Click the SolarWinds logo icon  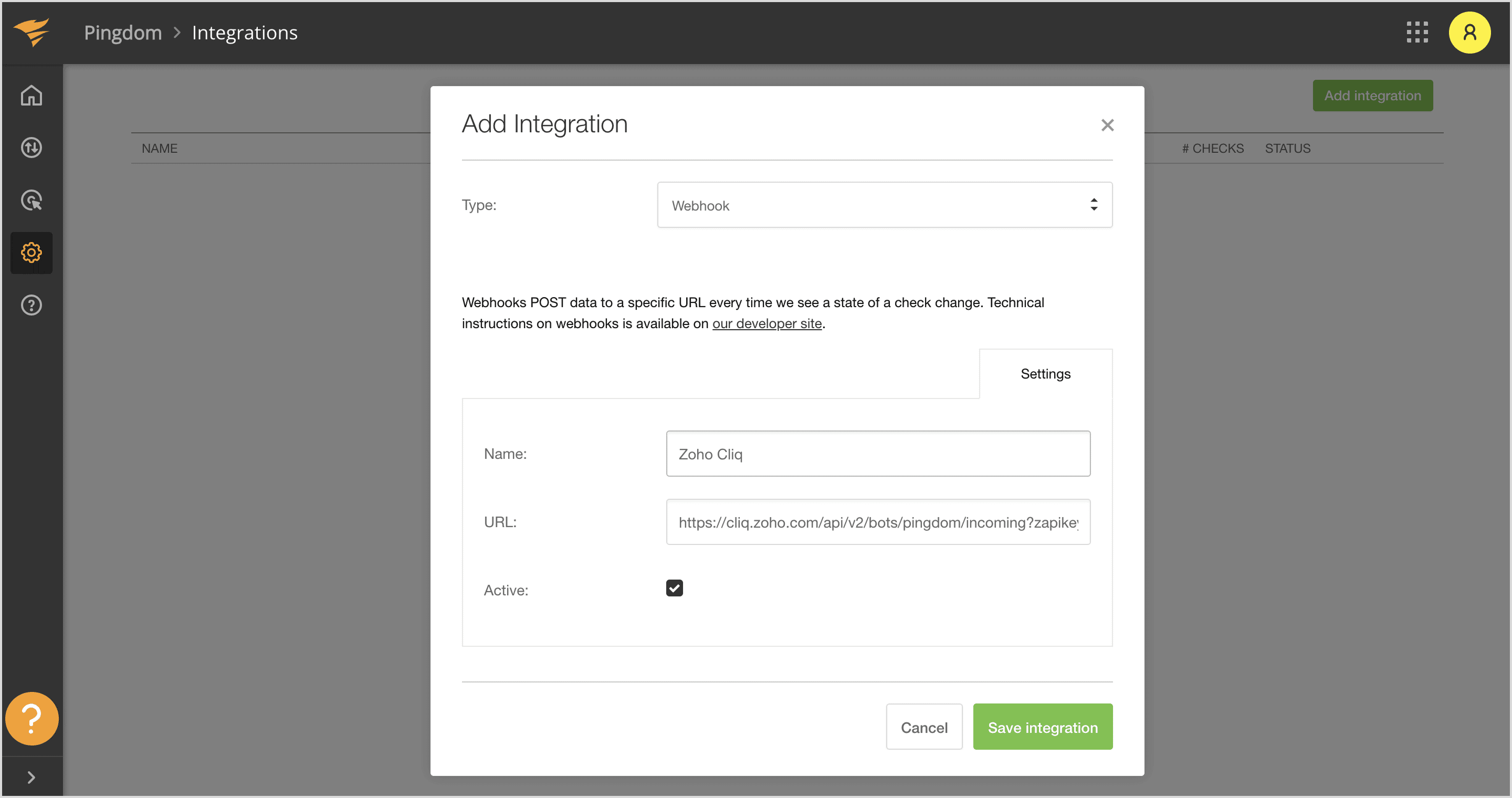(31, 31)
